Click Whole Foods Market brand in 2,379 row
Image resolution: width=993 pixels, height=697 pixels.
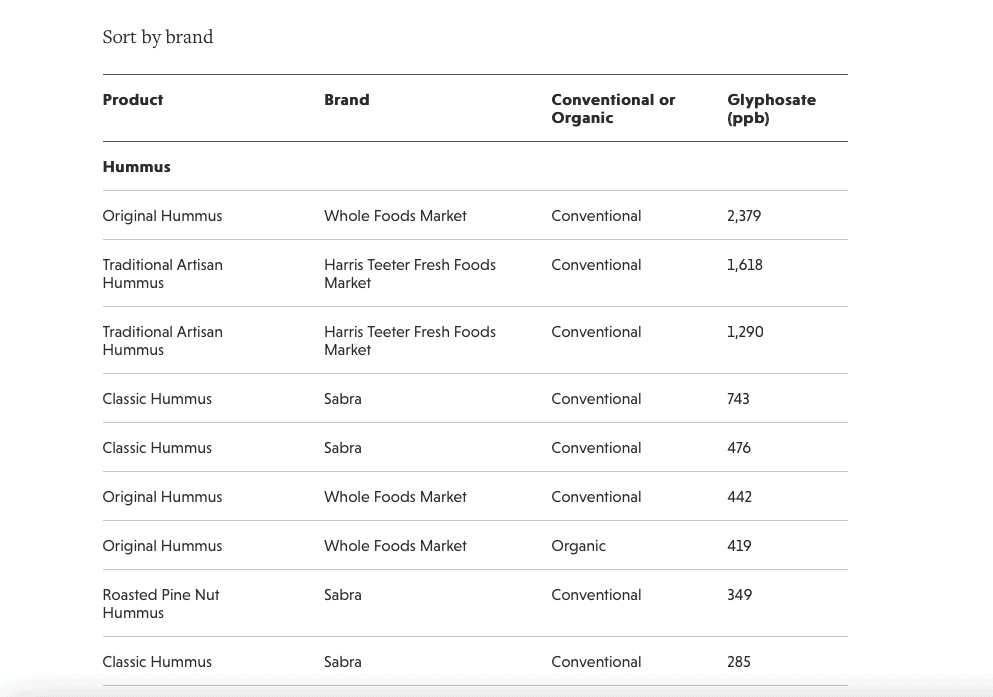click(395, 216)
